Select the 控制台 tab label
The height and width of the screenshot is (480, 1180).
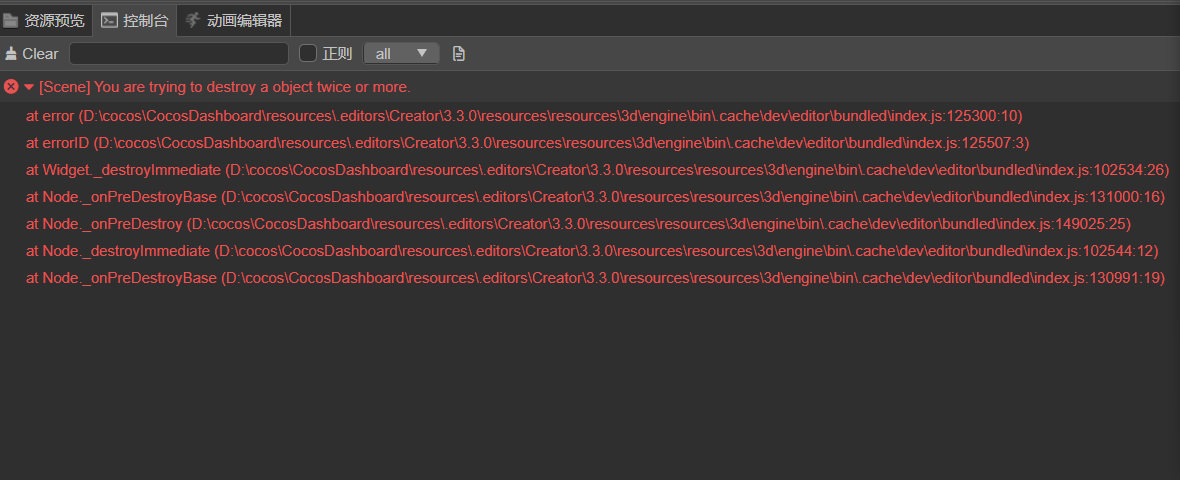pos(145,20)
